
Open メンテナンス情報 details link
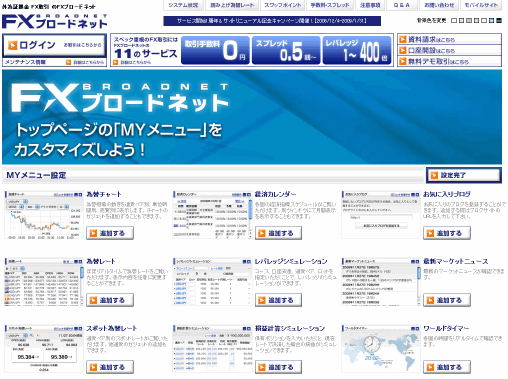point(85,62)
